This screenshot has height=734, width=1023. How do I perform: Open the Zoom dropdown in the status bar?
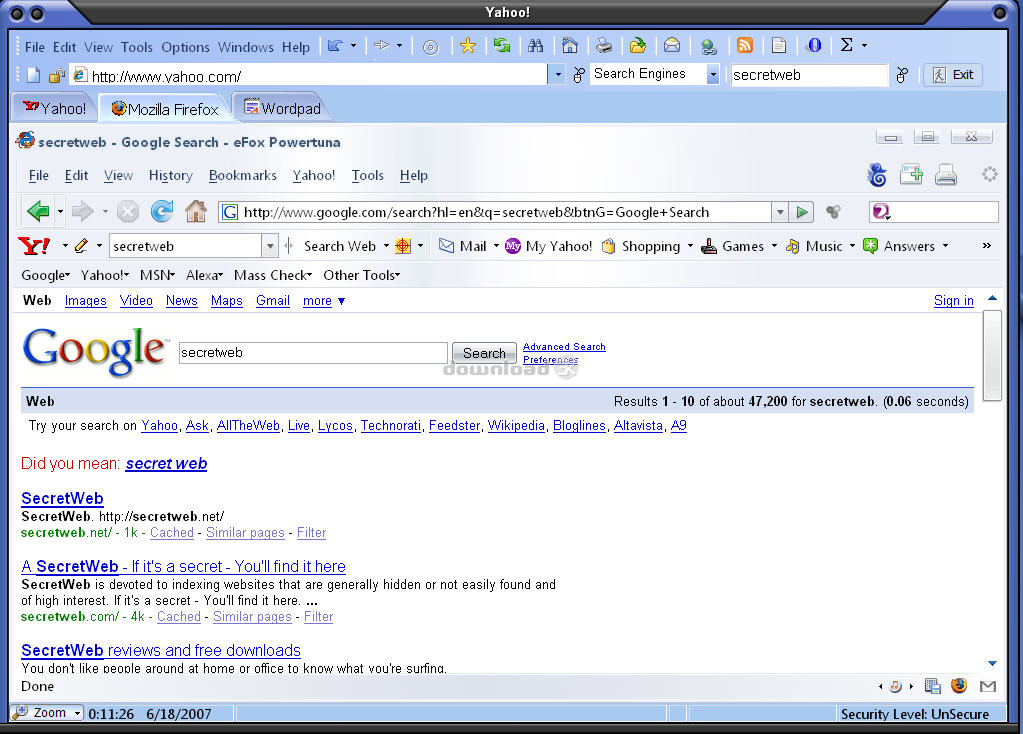point(78,713)
